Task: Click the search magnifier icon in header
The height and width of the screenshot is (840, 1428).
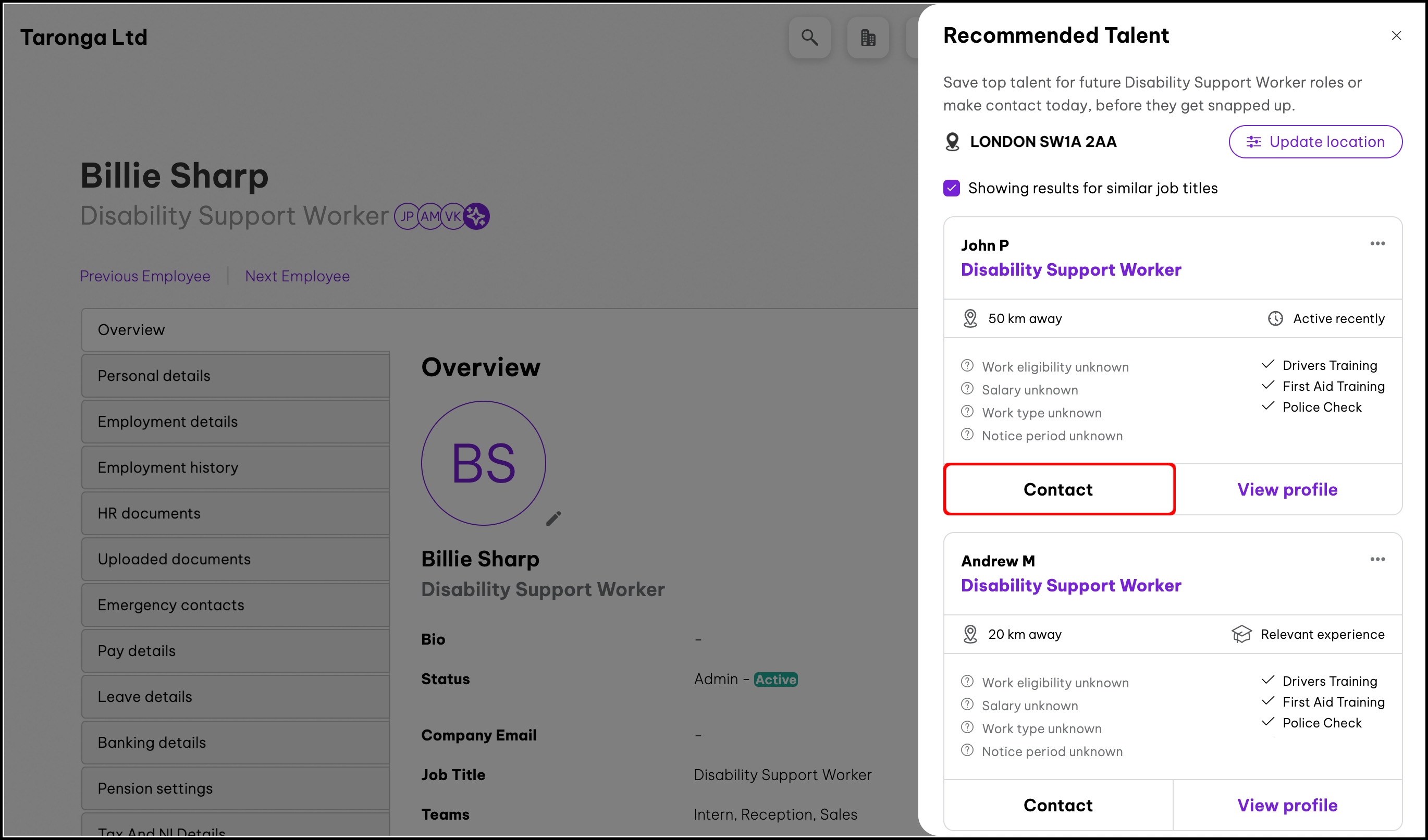Action: pos(809,38)
